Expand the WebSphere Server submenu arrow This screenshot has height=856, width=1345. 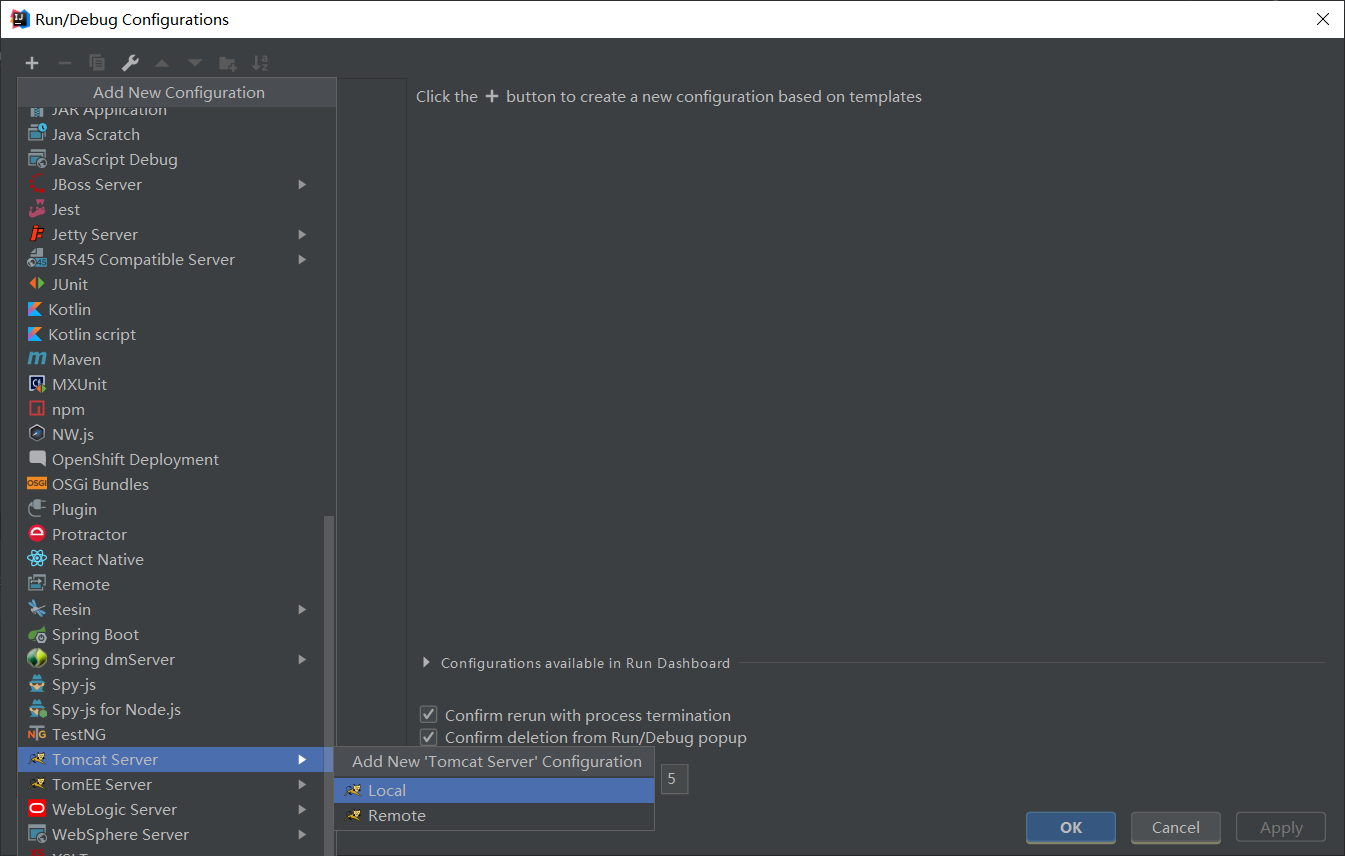(x=302, y=834)
